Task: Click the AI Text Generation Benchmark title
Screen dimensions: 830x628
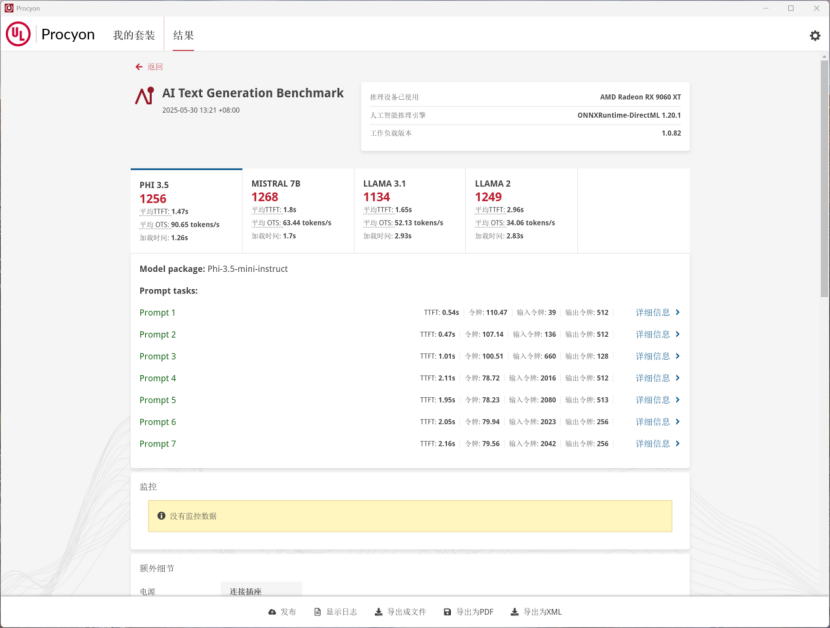Action: pos(252,93)
